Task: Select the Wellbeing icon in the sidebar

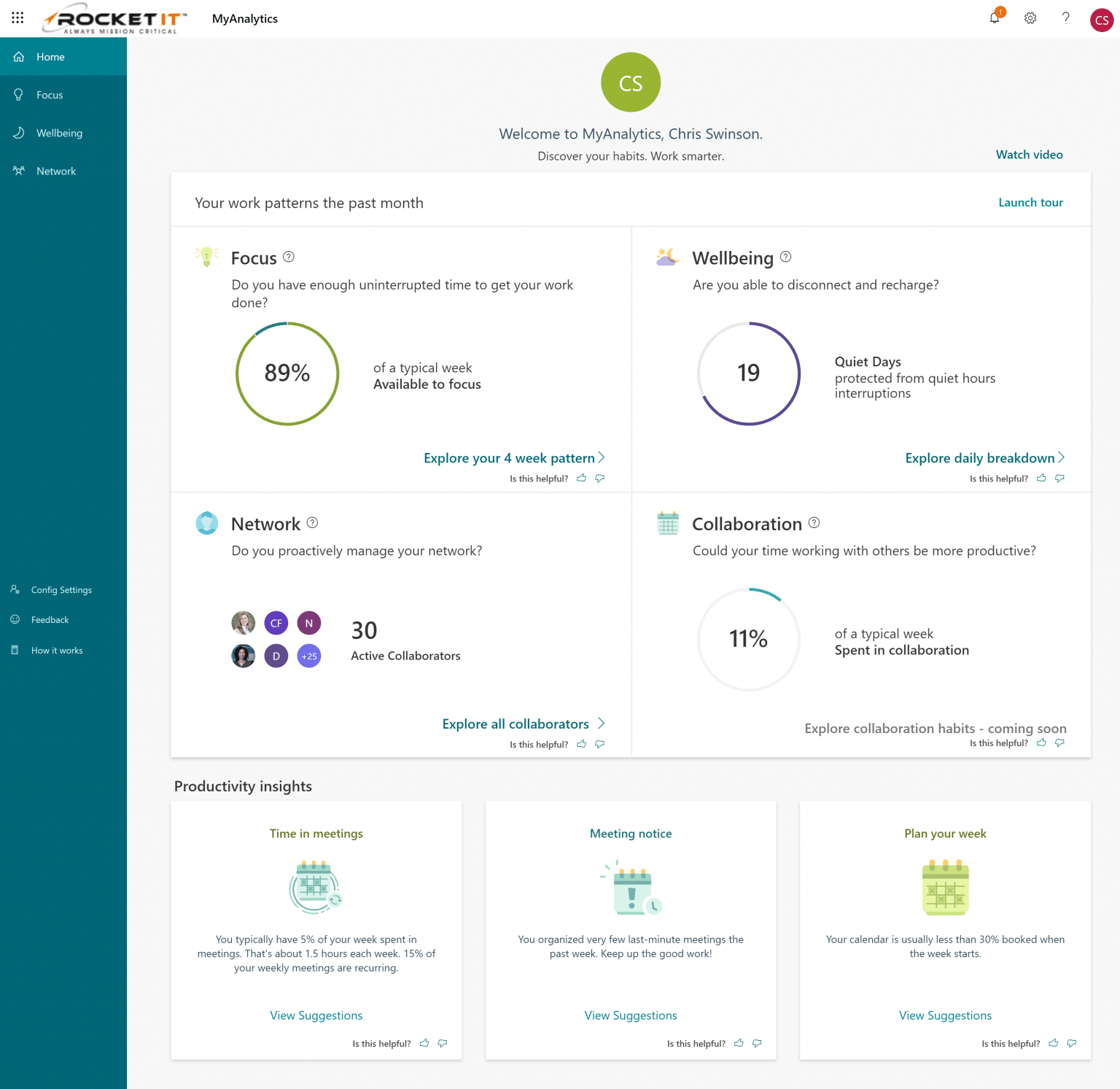Action: pyautogui.click(x=19, y=132)
